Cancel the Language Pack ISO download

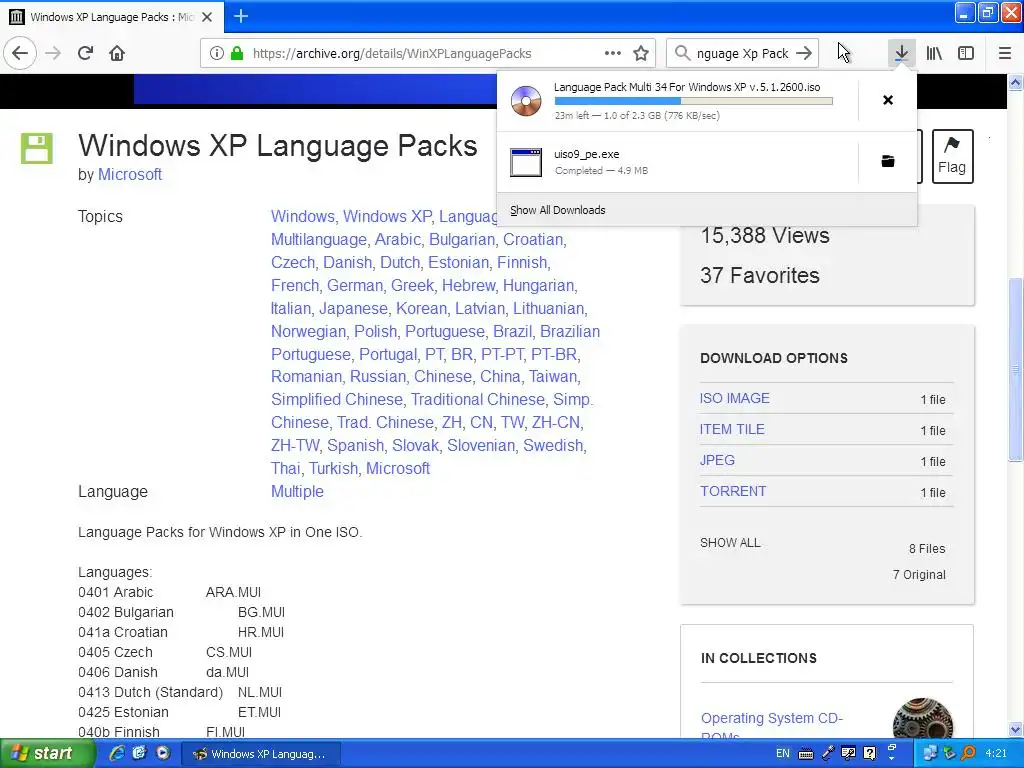click(888, 100)
